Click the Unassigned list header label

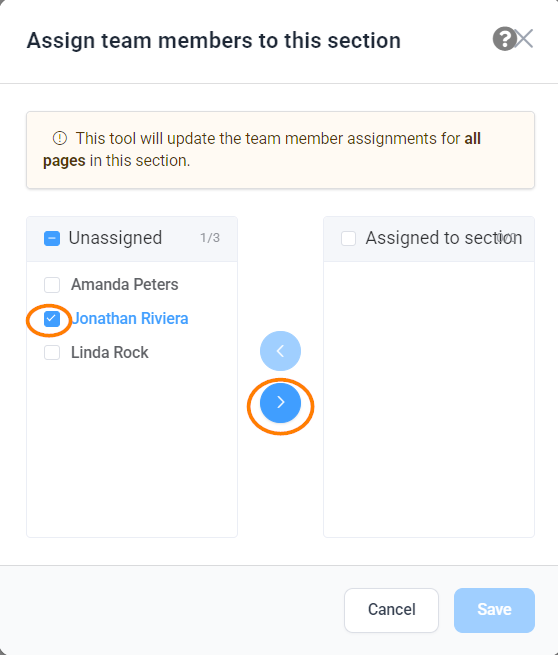tap(115, 238)
